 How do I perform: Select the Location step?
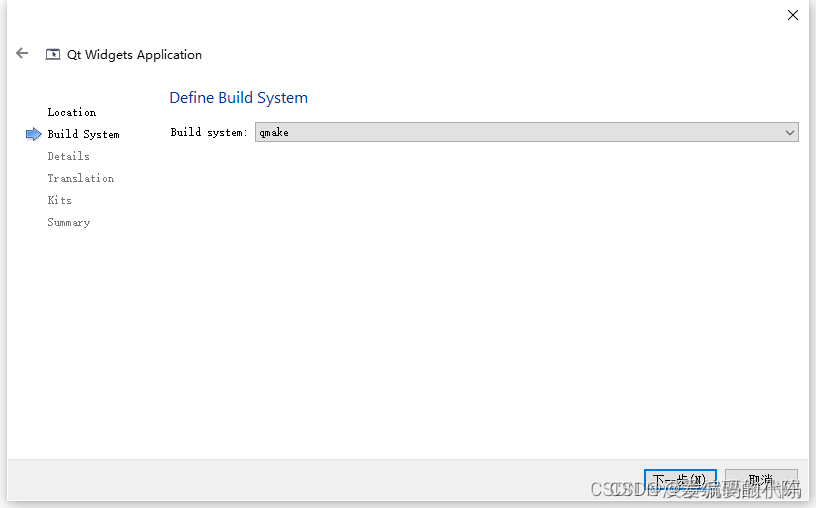pyautogui.click(x=72, y=112)
